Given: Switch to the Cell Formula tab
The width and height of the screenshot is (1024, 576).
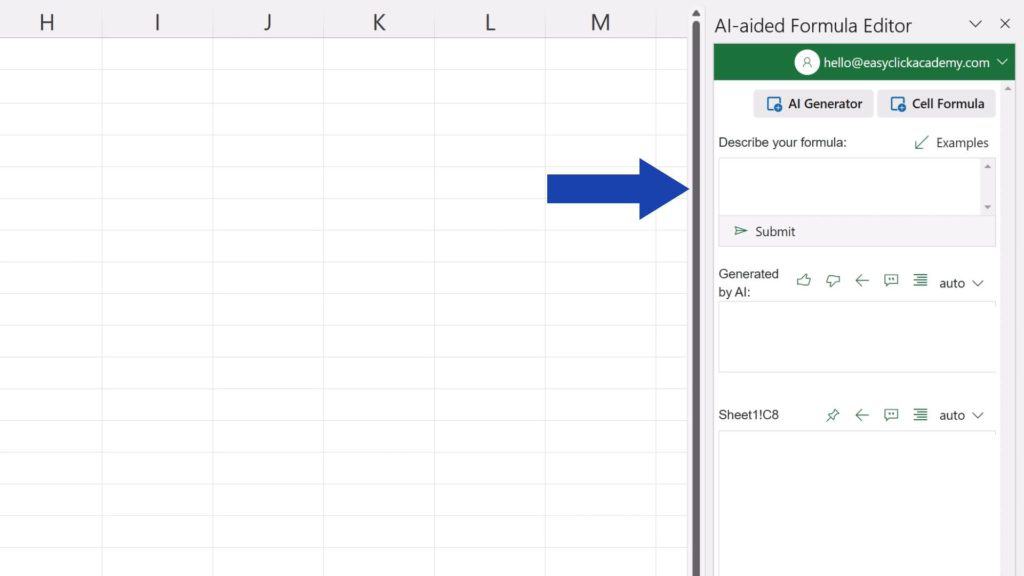Looking at the screenshot, I should (936, 104).
